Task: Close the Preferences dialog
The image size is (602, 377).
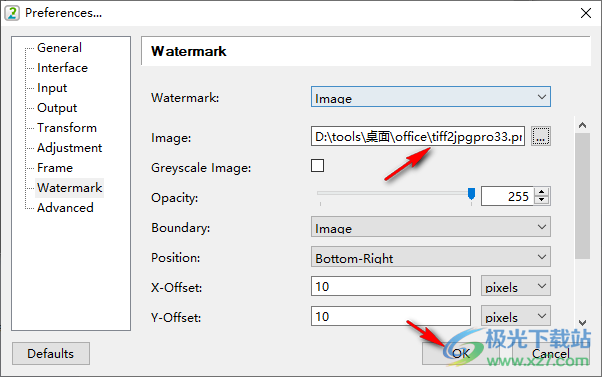Action: tap(586, 13)
